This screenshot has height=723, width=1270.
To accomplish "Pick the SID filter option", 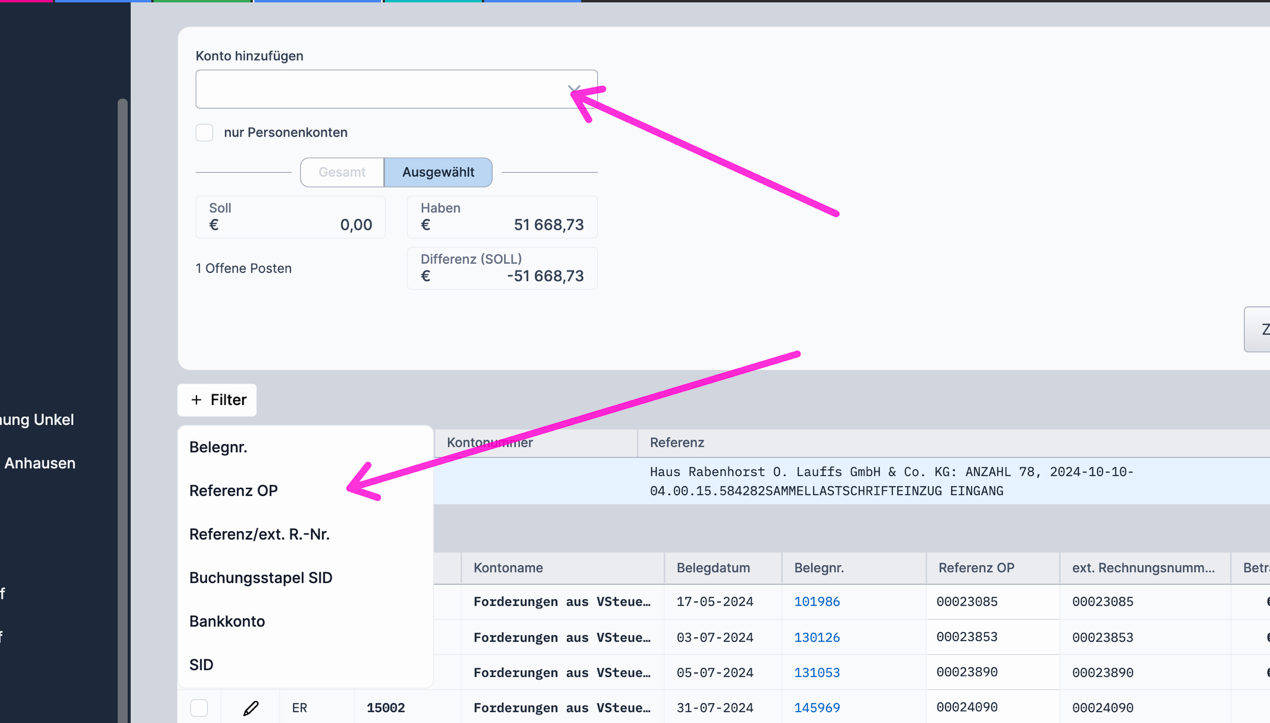I will point(201,665).
